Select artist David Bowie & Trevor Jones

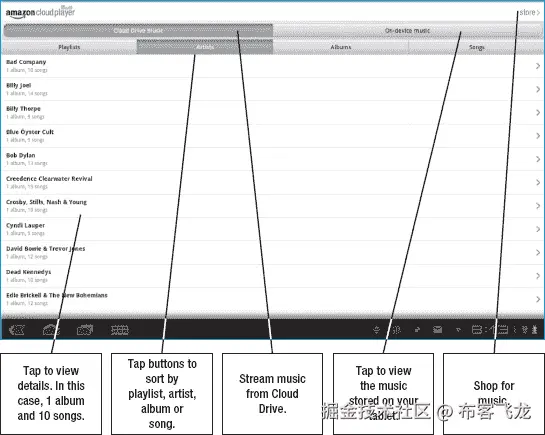pos(46,248)
